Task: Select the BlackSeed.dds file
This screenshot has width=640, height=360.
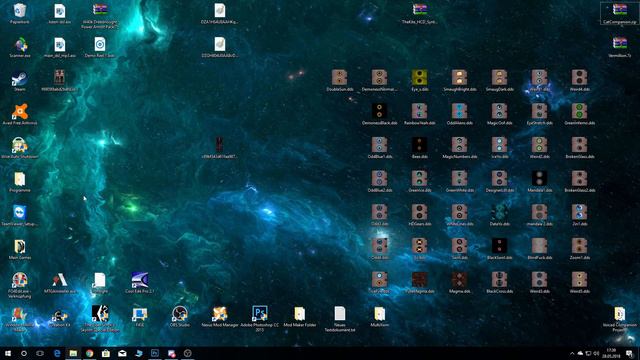Action: pyautogui.click(x=500, y=249)
